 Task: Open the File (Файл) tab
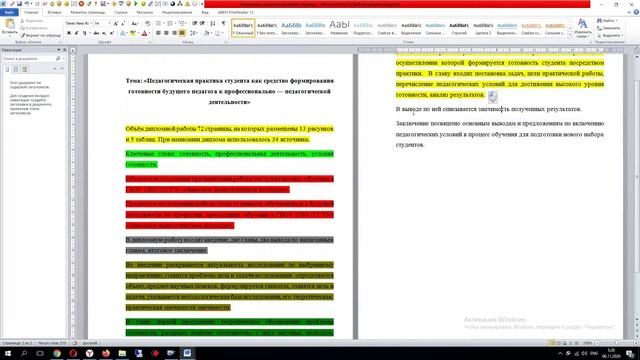(x=9, y=12)
